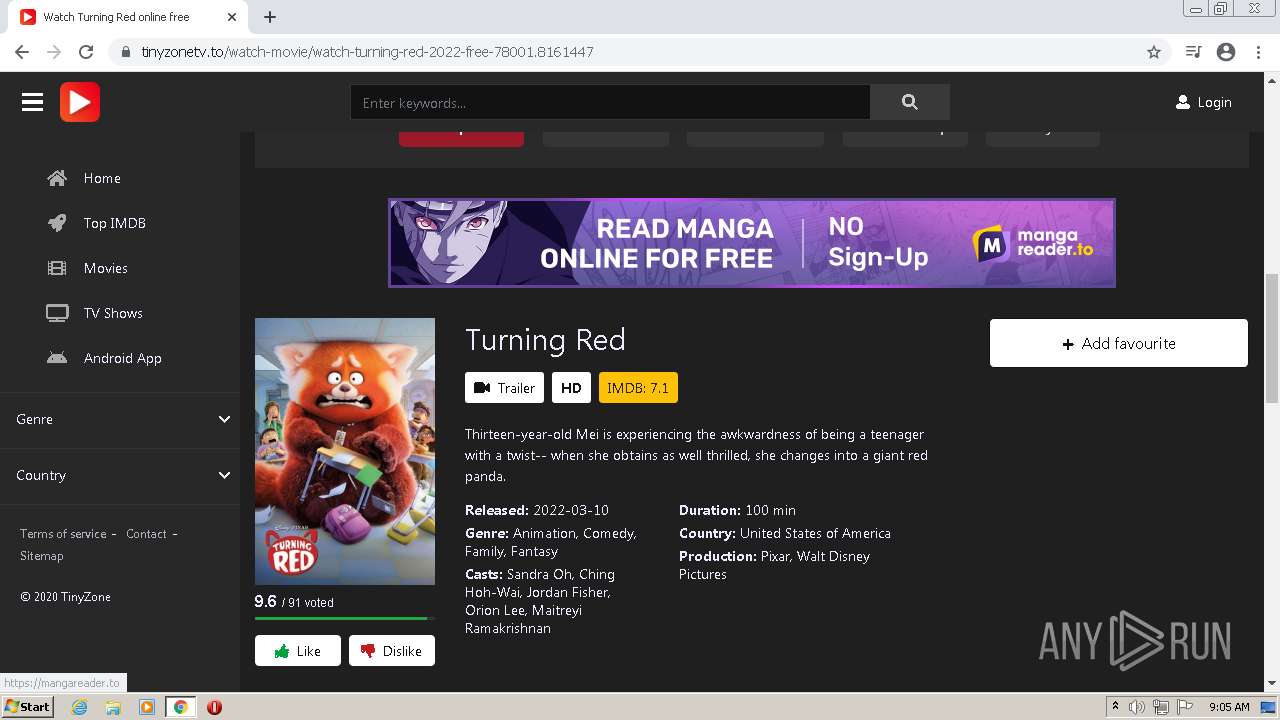Screen dimensions: 1280x720
Task: Bookmark this page with the star icon
Action: click(x=1154, y=52)
